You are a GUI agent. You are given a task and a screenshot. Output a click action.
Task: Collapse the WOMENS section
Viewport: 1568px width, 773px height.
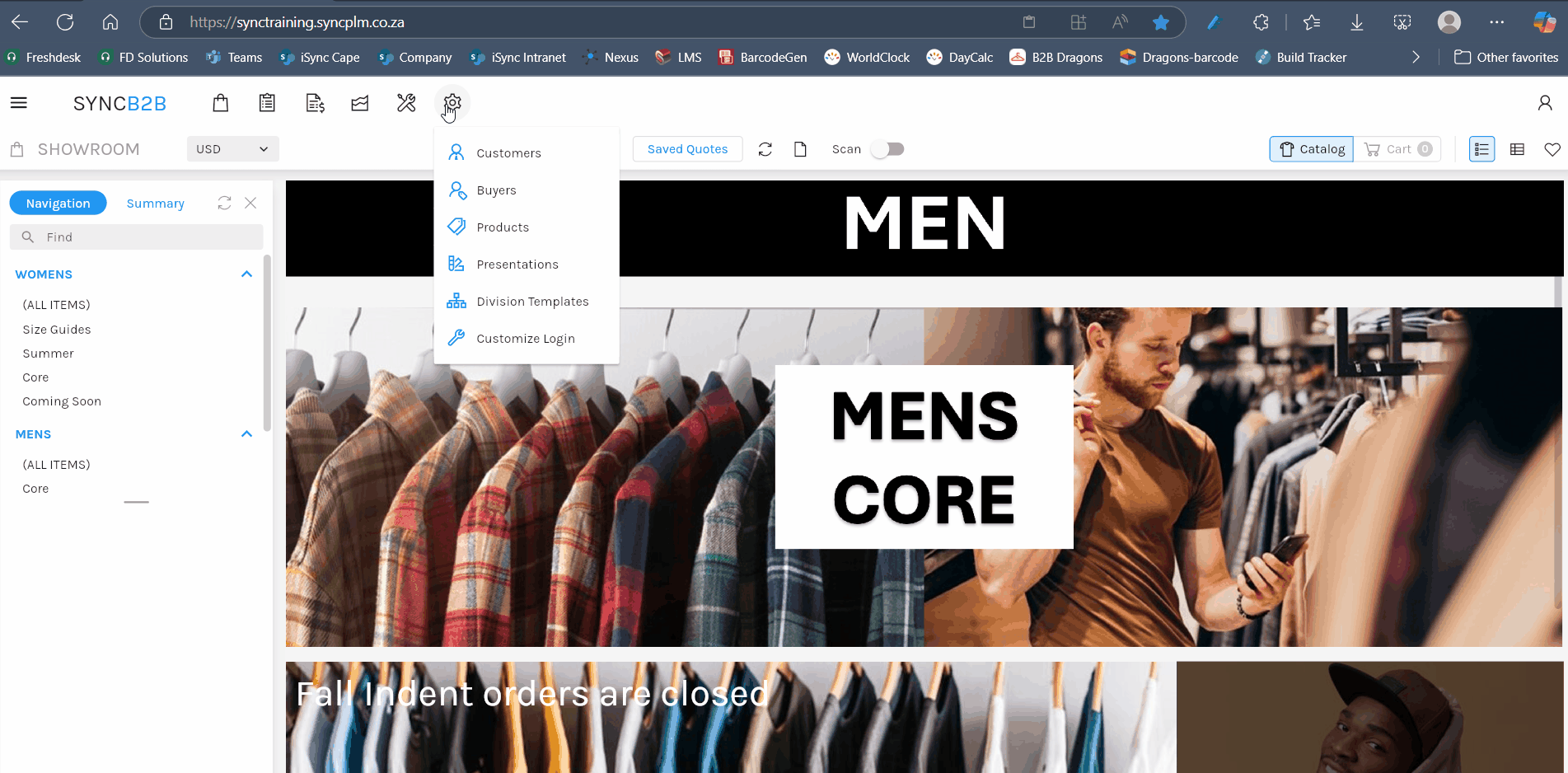246,274
